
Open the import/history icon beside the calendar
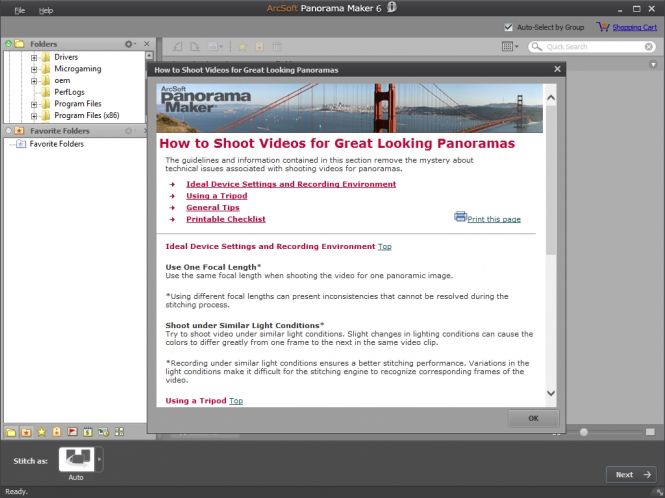(x=103, y=432)
